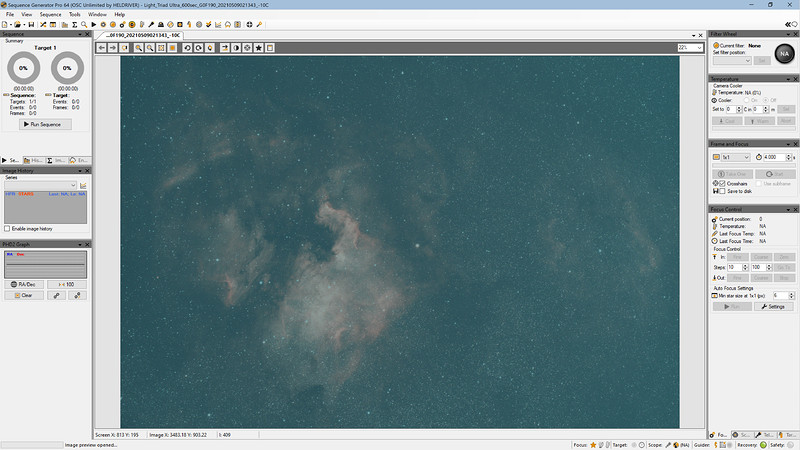Open Sequence panel dropdown arrow
800x450 pixels.
coord(80,34)
